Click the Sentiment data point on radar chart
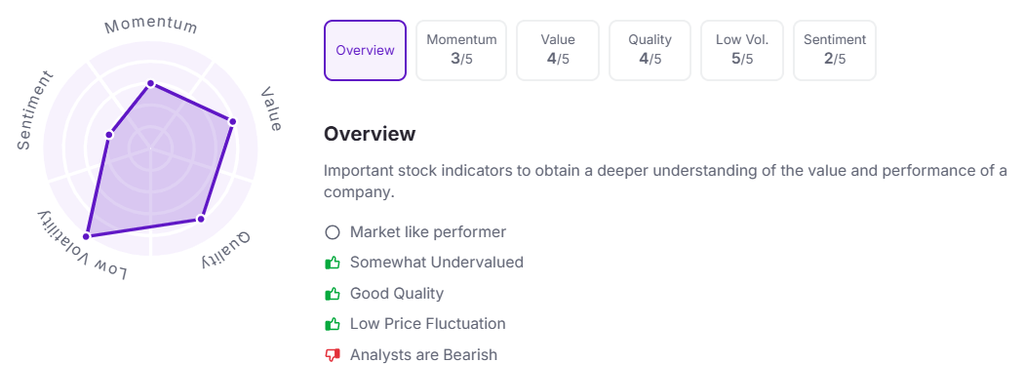1024x372 pixels. tap(110, 135)
